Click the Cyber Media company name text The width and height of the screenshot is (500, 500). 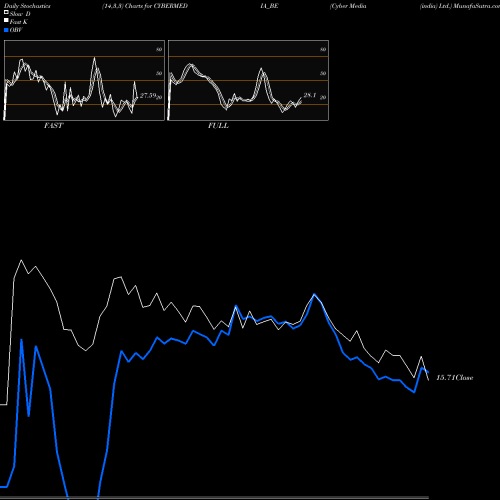click(348, 6)
